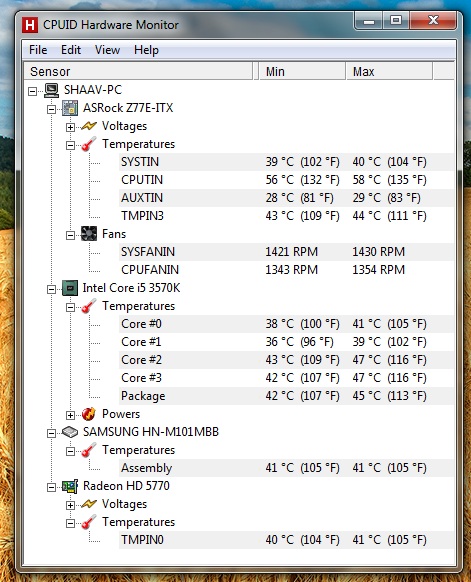
Task: Click the Powers label
Action: coord(121,414)
